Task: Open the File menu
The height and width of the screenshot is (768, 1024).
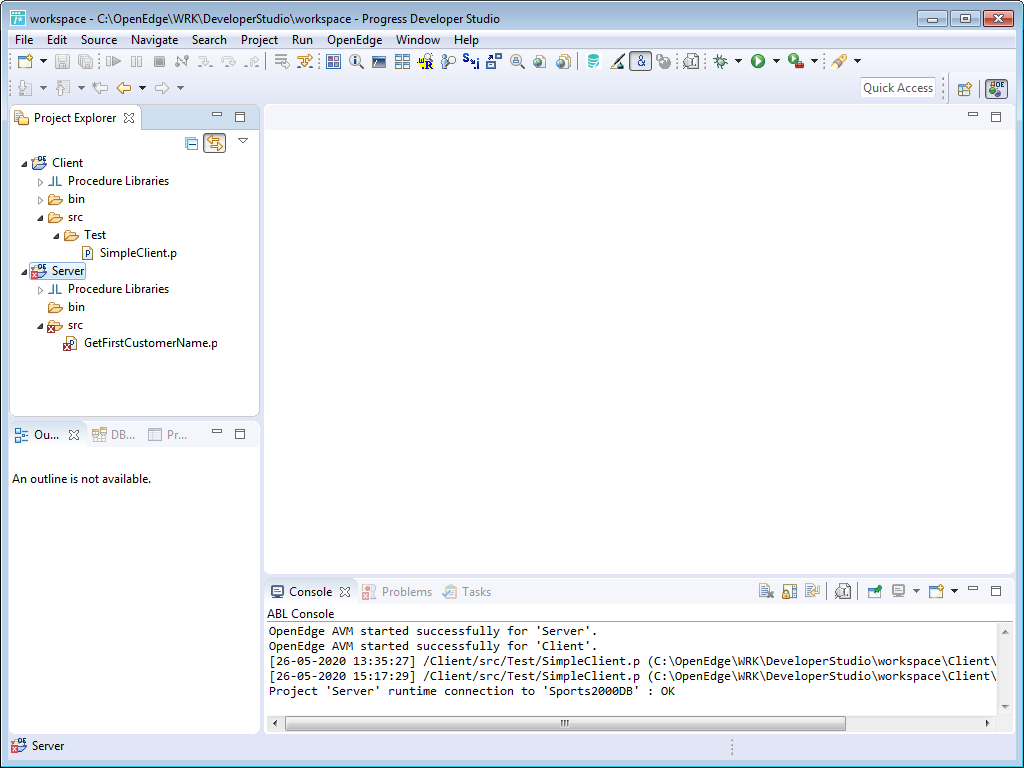Action: pos(24,40)
